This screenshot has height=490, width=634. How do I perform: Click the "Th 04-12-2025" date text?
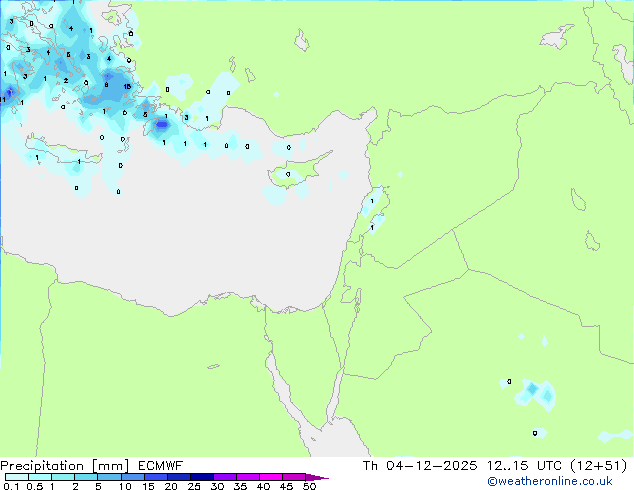coord(420,466)
